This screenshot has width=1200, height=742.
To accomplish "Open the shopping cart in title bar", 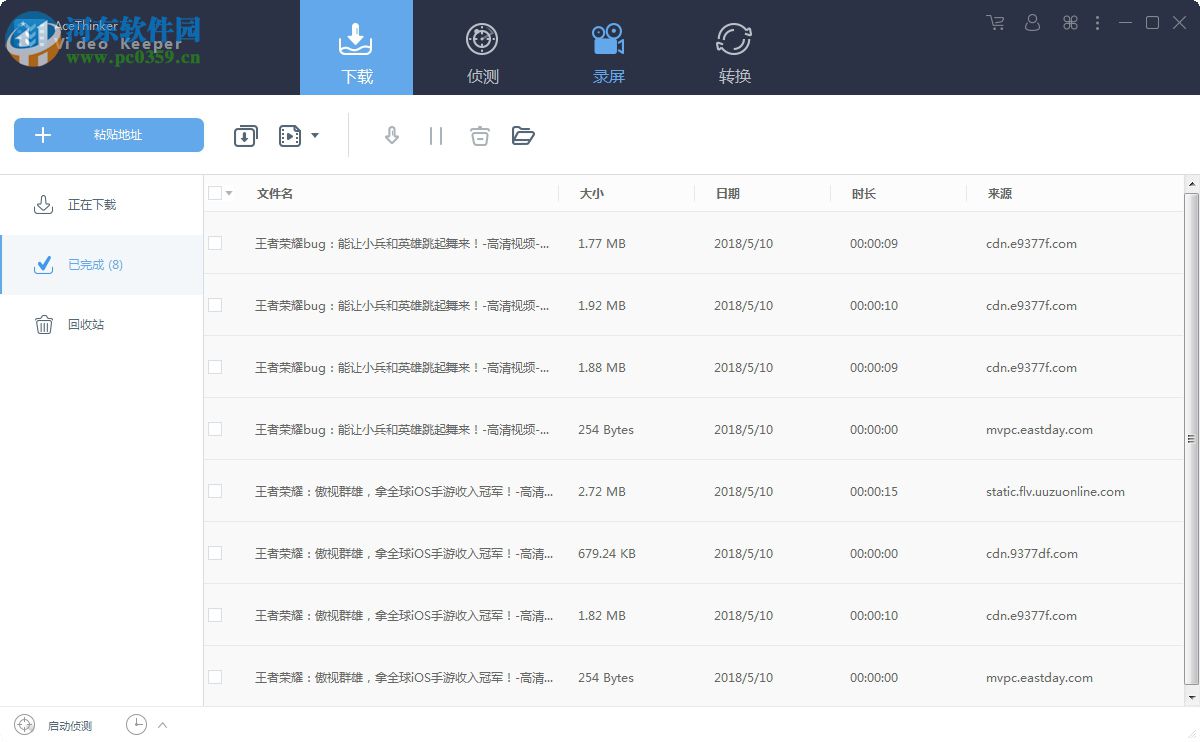I will 995,22.
